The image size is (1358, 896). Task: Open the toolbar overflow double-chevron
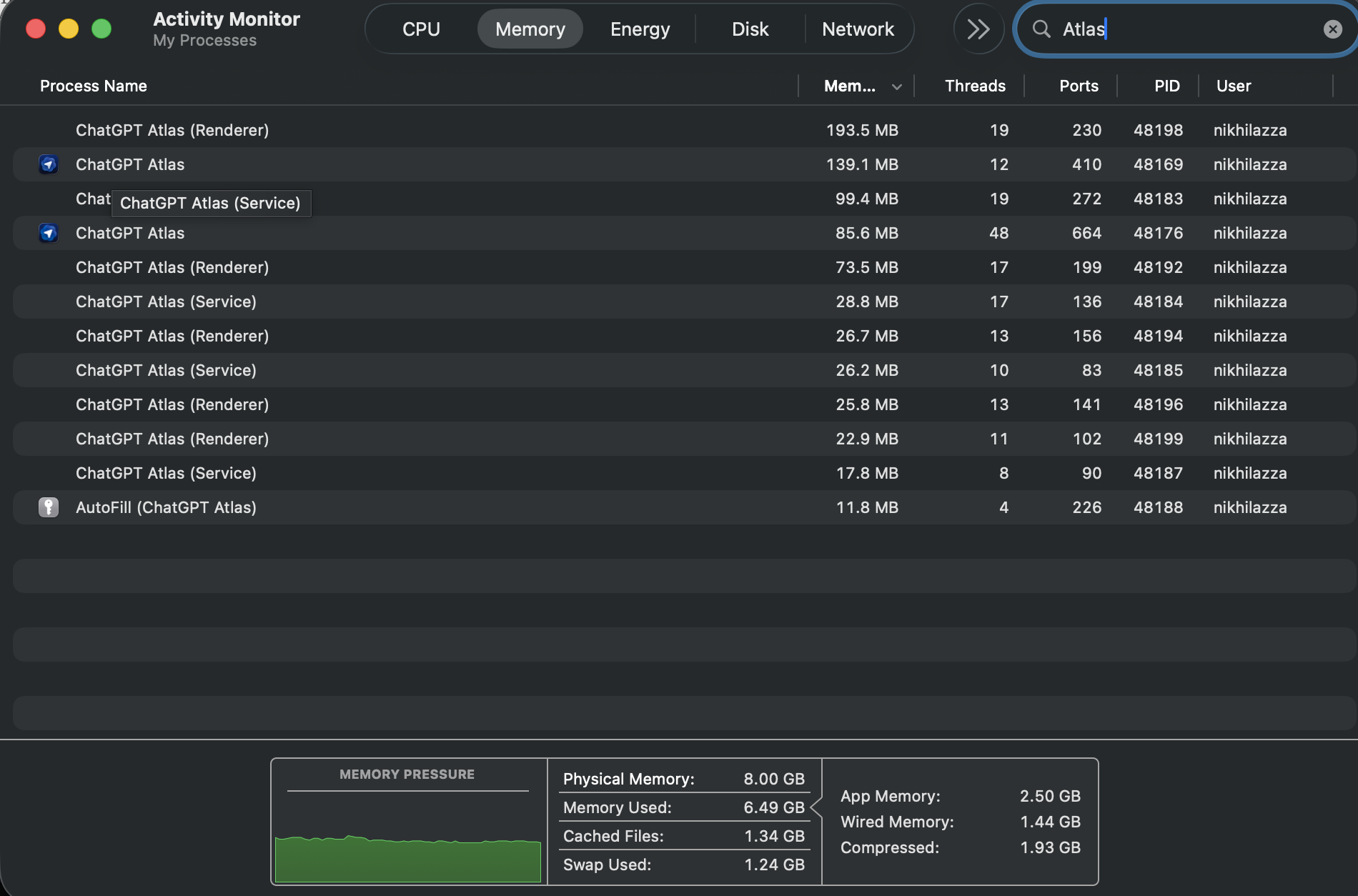point(978,29)
